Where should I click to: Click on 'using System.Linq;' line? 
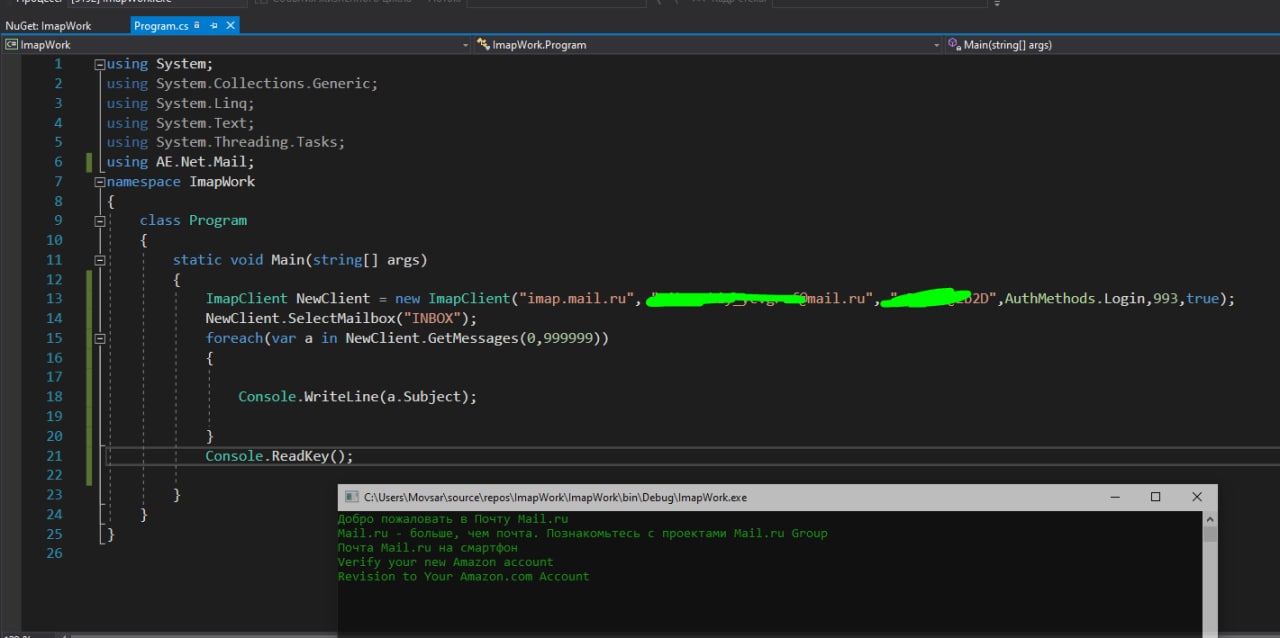click(x=180, y=103)
